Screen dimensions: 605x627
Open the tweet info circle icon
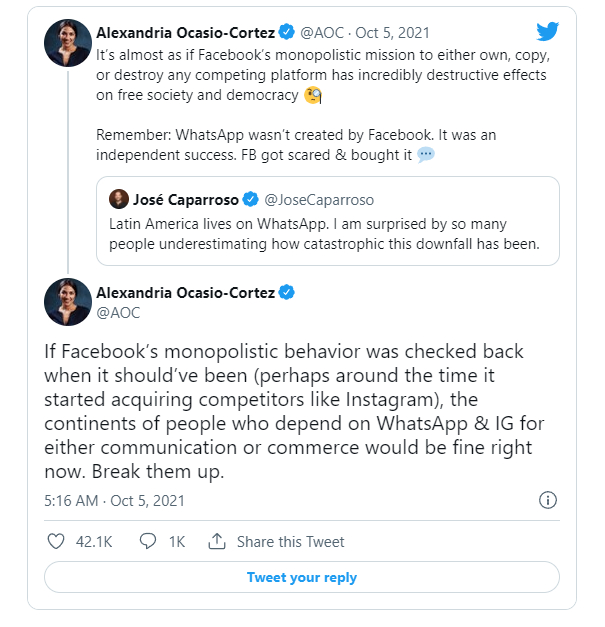[x=547, y=500]
